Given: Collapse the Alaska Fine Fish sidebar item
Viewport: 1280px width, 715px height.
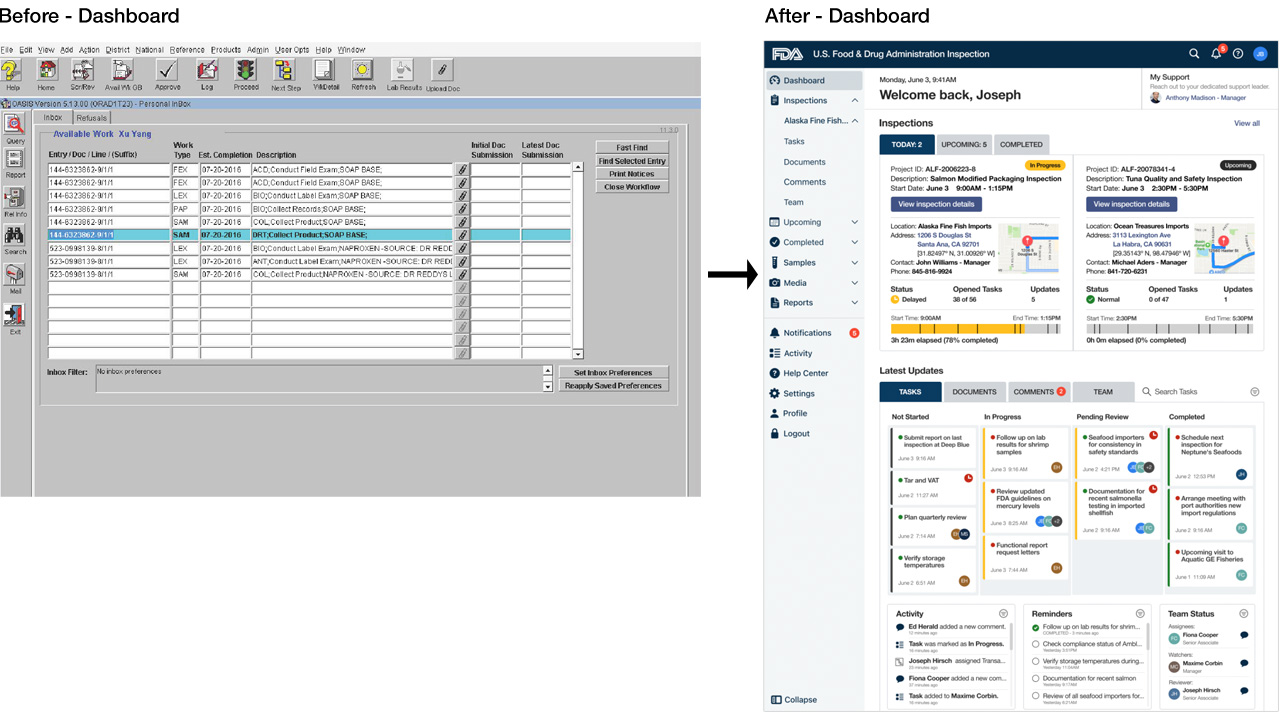Looking at the screenshot, I should click(x=855, y=121).
